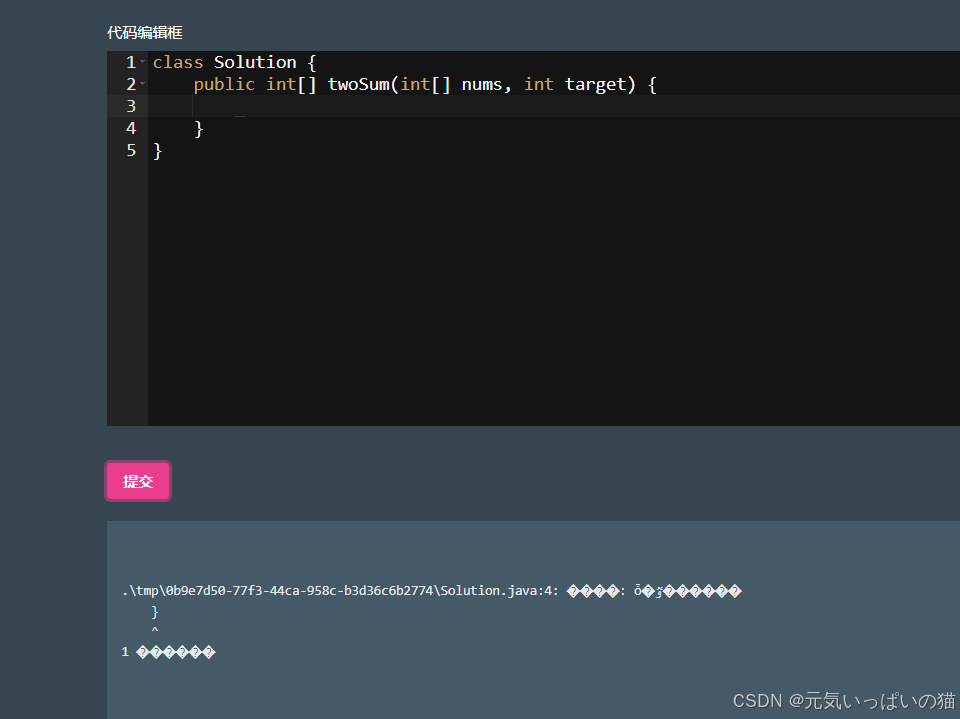Click the 'public' keyword in line 2
This screenshot has width=960, height=719.
tap(224, 85)
